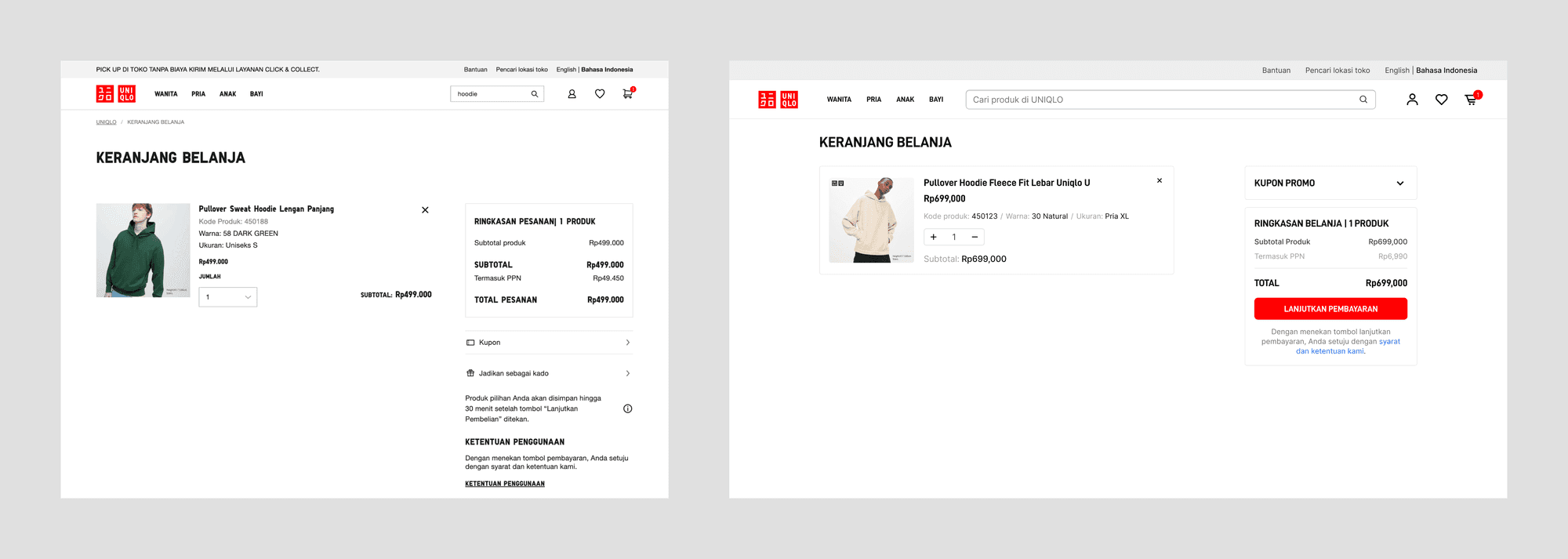Select Bahasa Indonesia on right page

[x=1446, y=71]
